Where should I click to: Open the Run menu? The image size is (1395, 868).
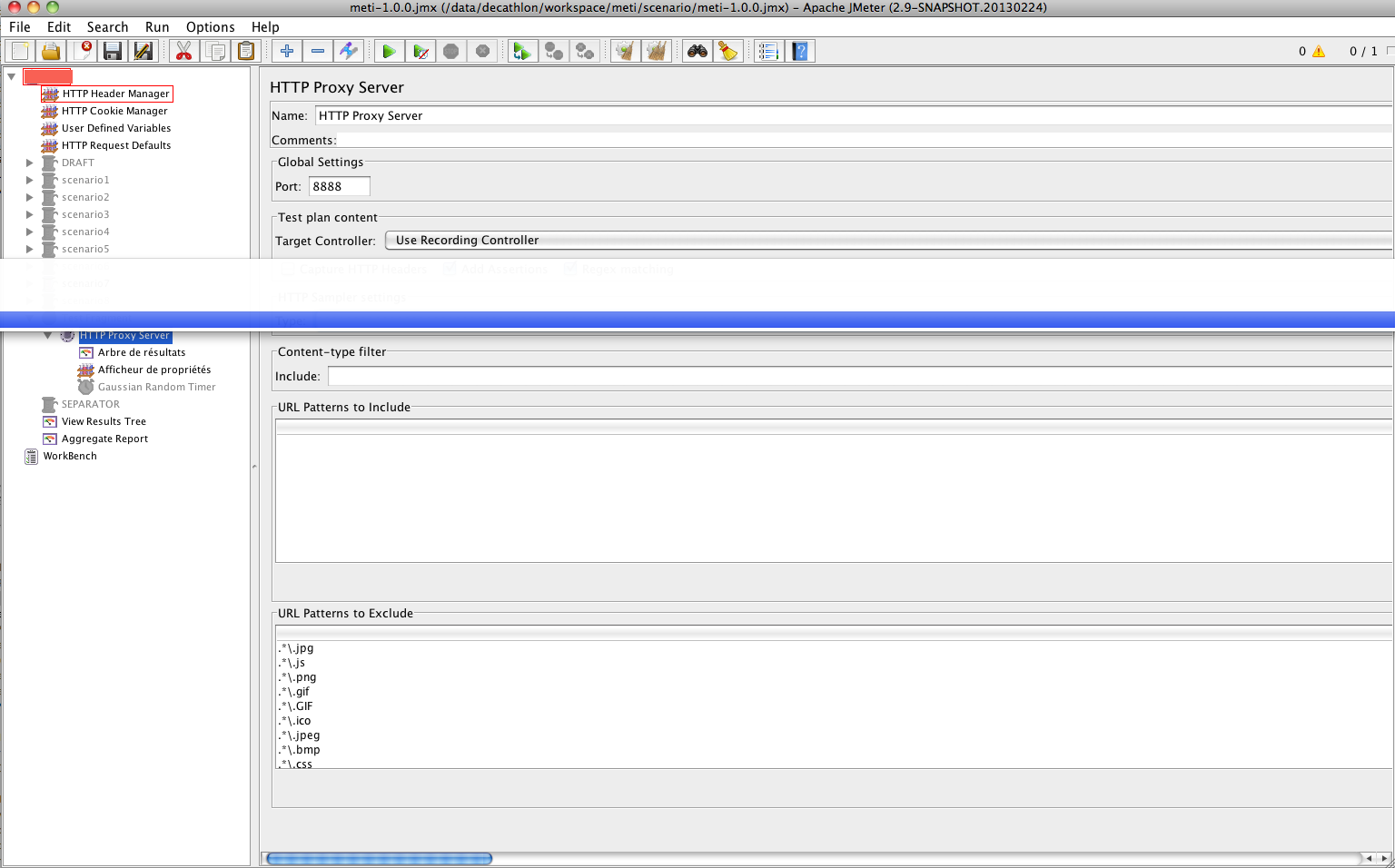pos(157,27)
